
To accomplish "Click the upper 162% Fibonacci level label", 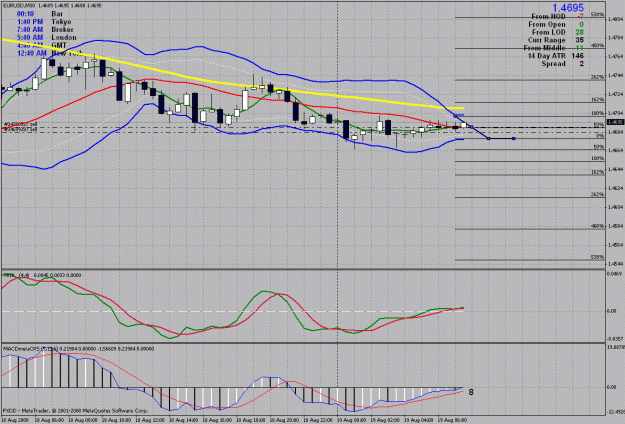I will (597, 99).
